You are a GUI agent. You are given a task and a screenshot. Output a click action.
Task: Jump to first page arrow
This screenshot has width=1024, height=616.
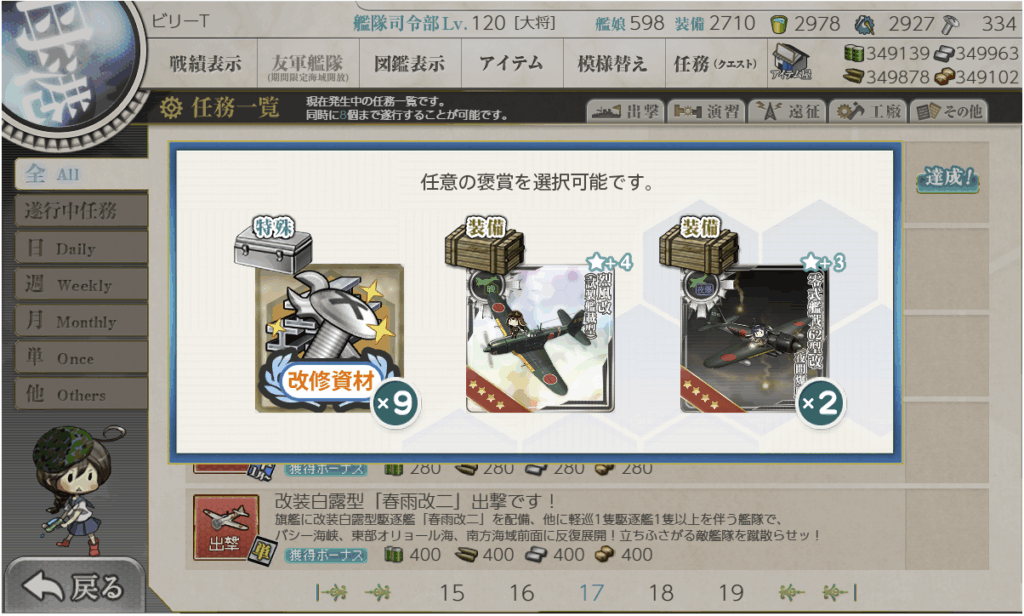[331, 592]
